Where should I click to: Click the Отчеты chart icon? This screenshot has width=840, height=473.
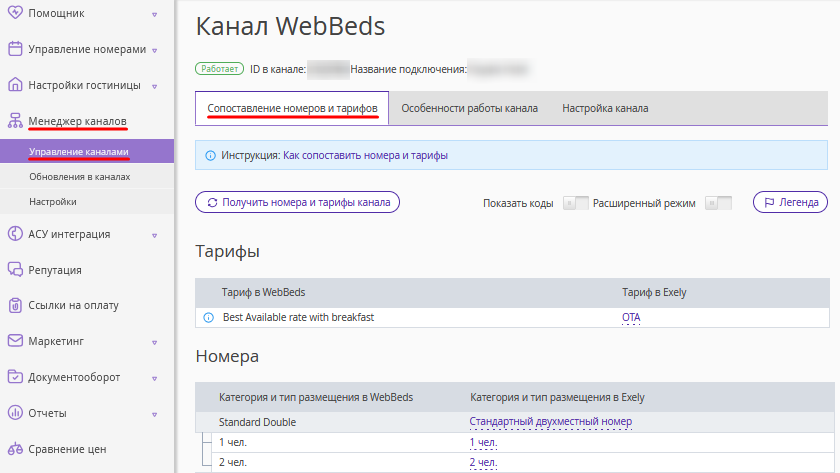pyautogui.click(x=15, y=412)
